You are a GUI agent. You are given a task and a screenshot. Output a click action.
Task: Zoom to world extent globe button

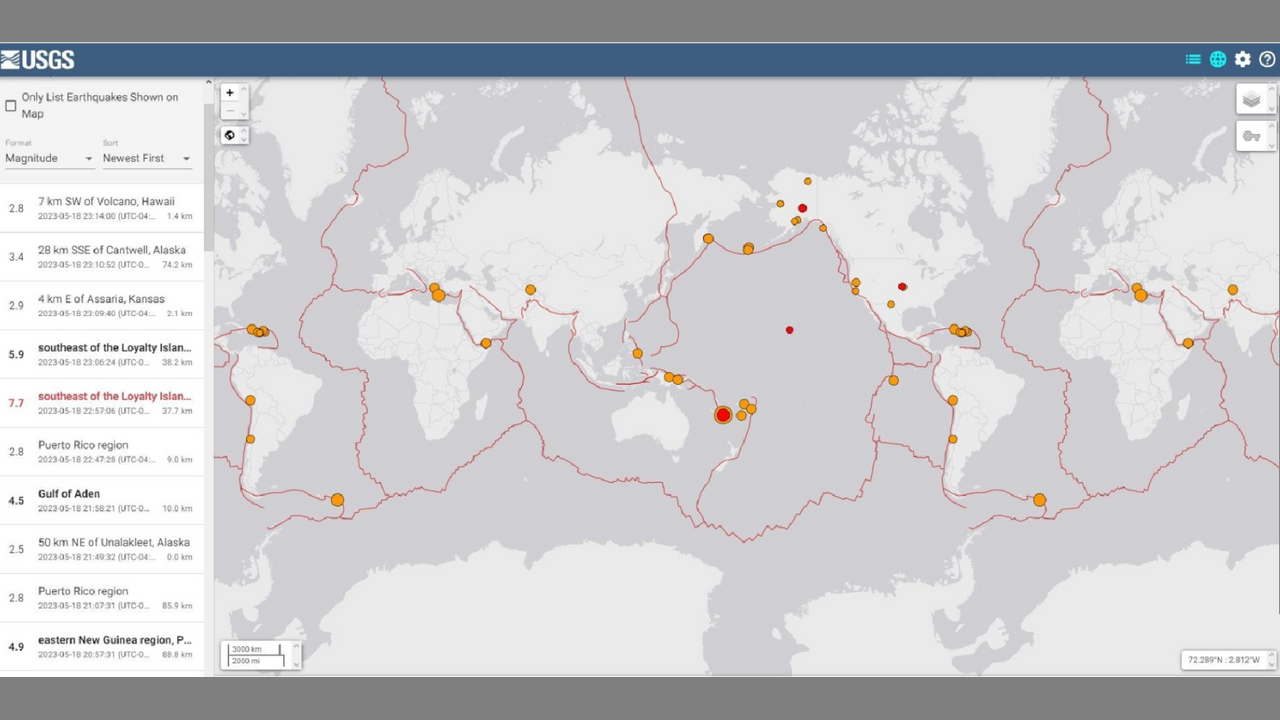(230, 135)
